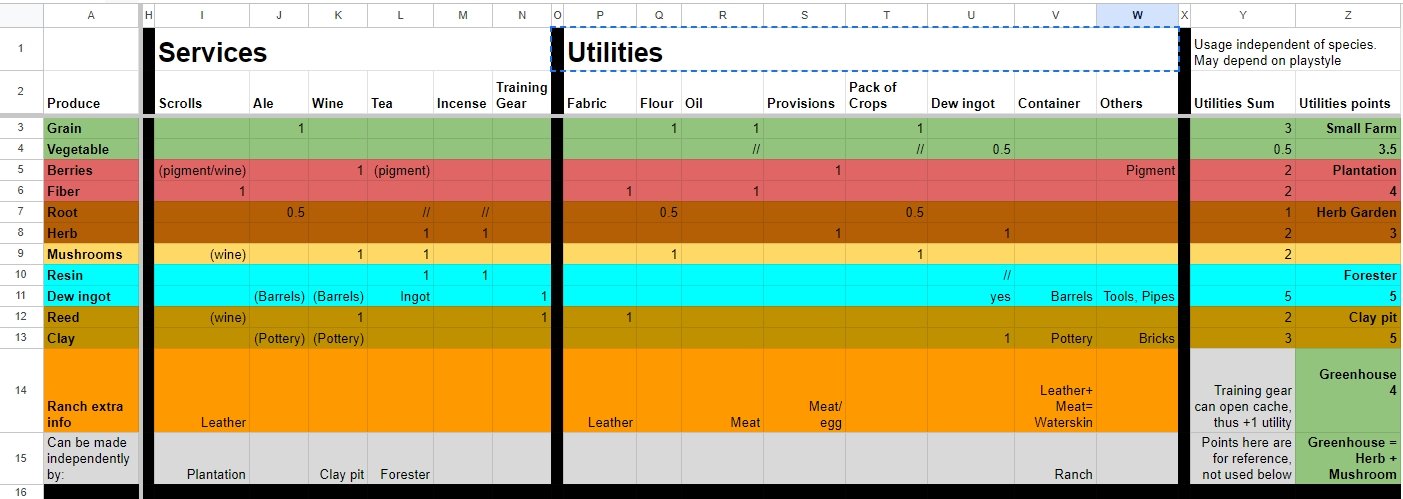Select the Small Farm cell
The width and height of the screenshot is (1403, 499).
click(x=1347, y=129)
